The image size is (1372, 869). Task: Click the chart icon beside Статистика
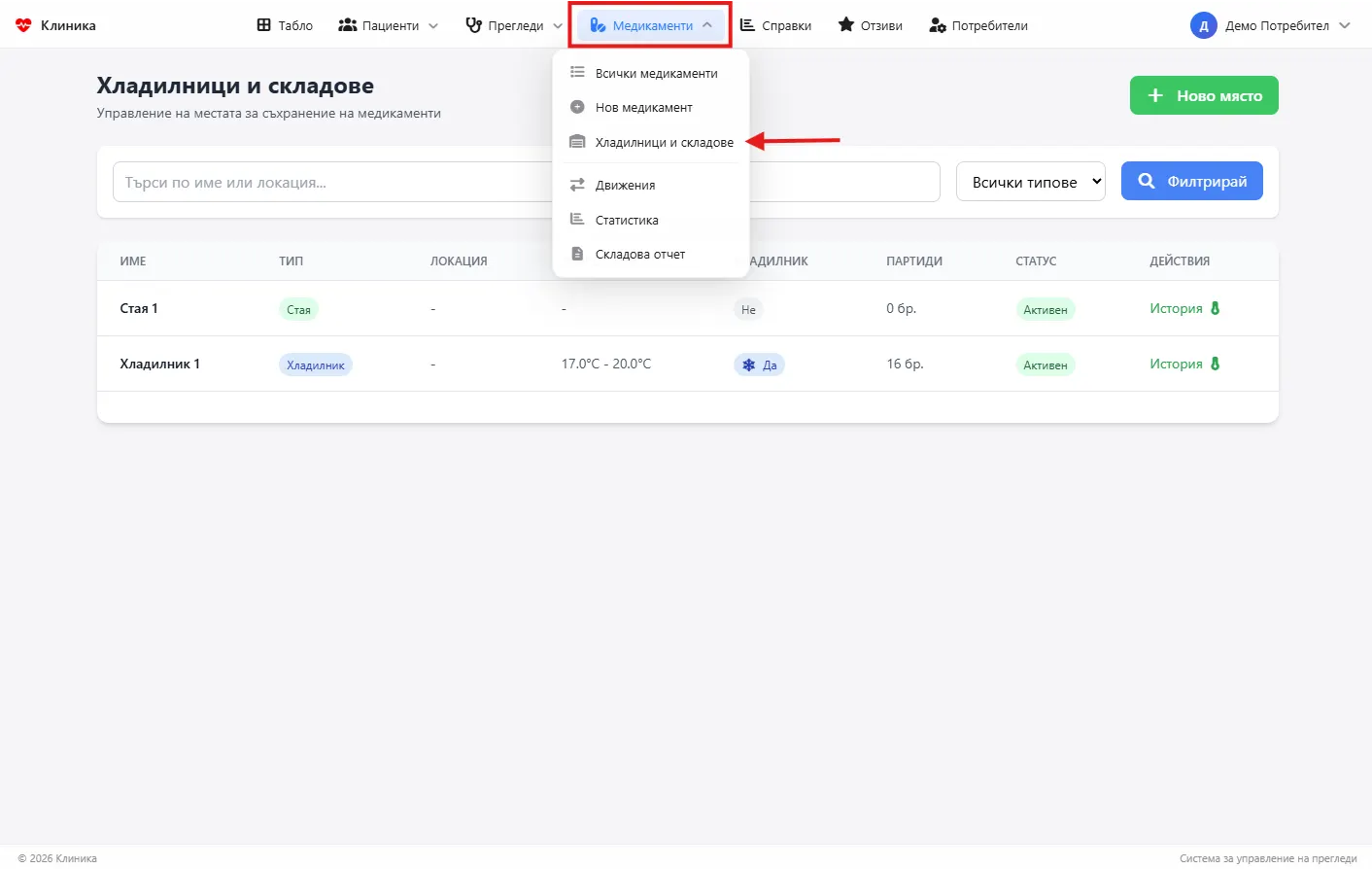click(x=577, y=220)
